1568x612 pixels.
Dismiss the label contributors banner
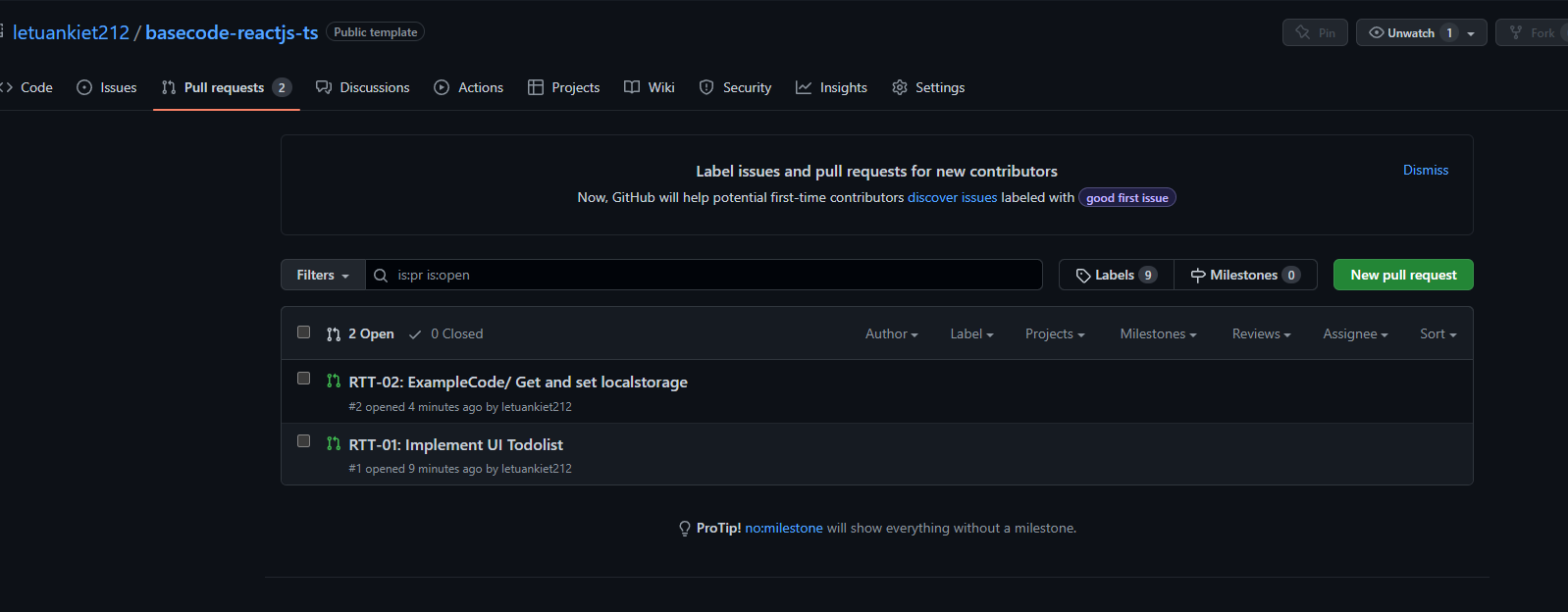click(1425, 171)
